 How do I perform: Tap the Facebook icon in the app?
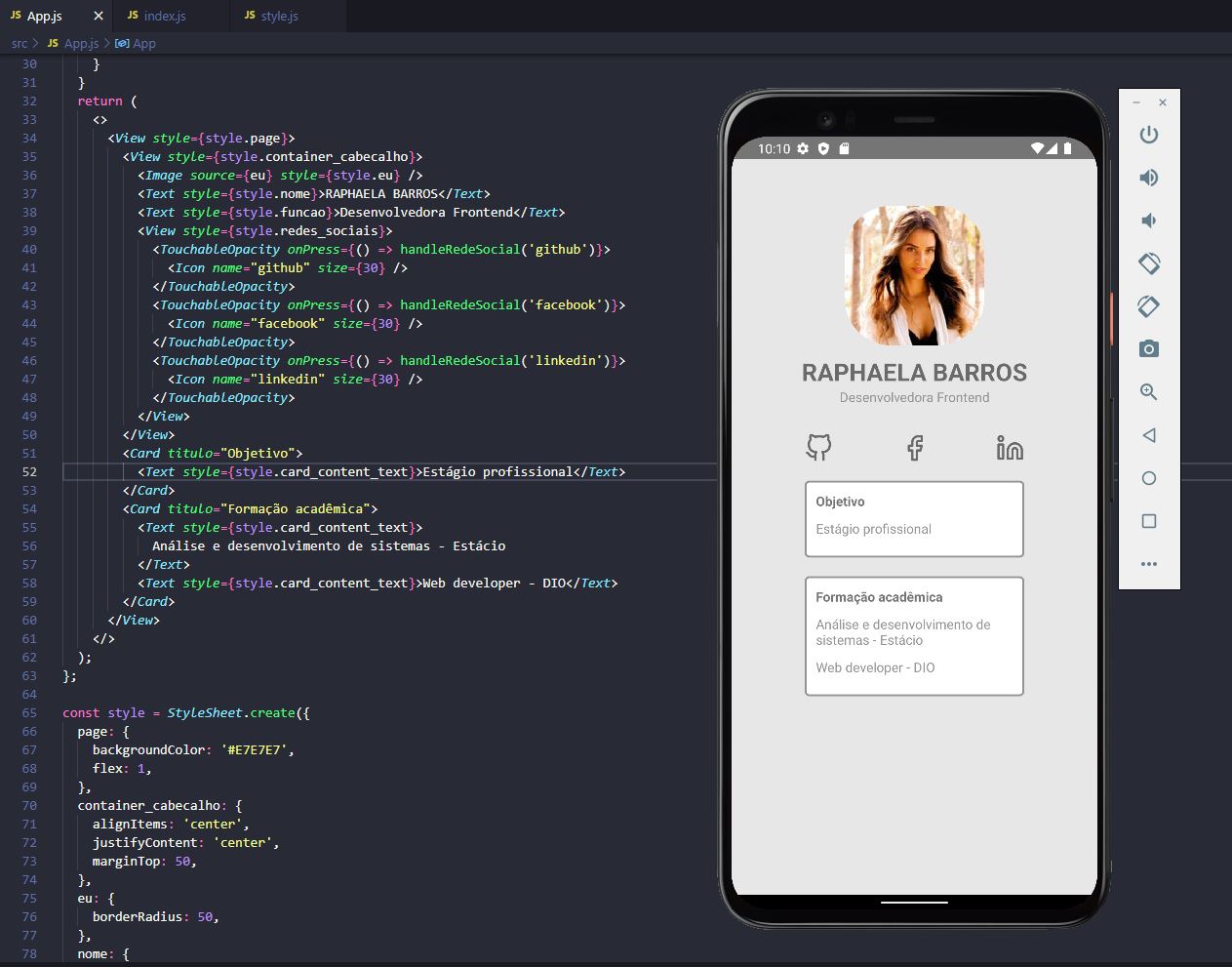point(914,448)
